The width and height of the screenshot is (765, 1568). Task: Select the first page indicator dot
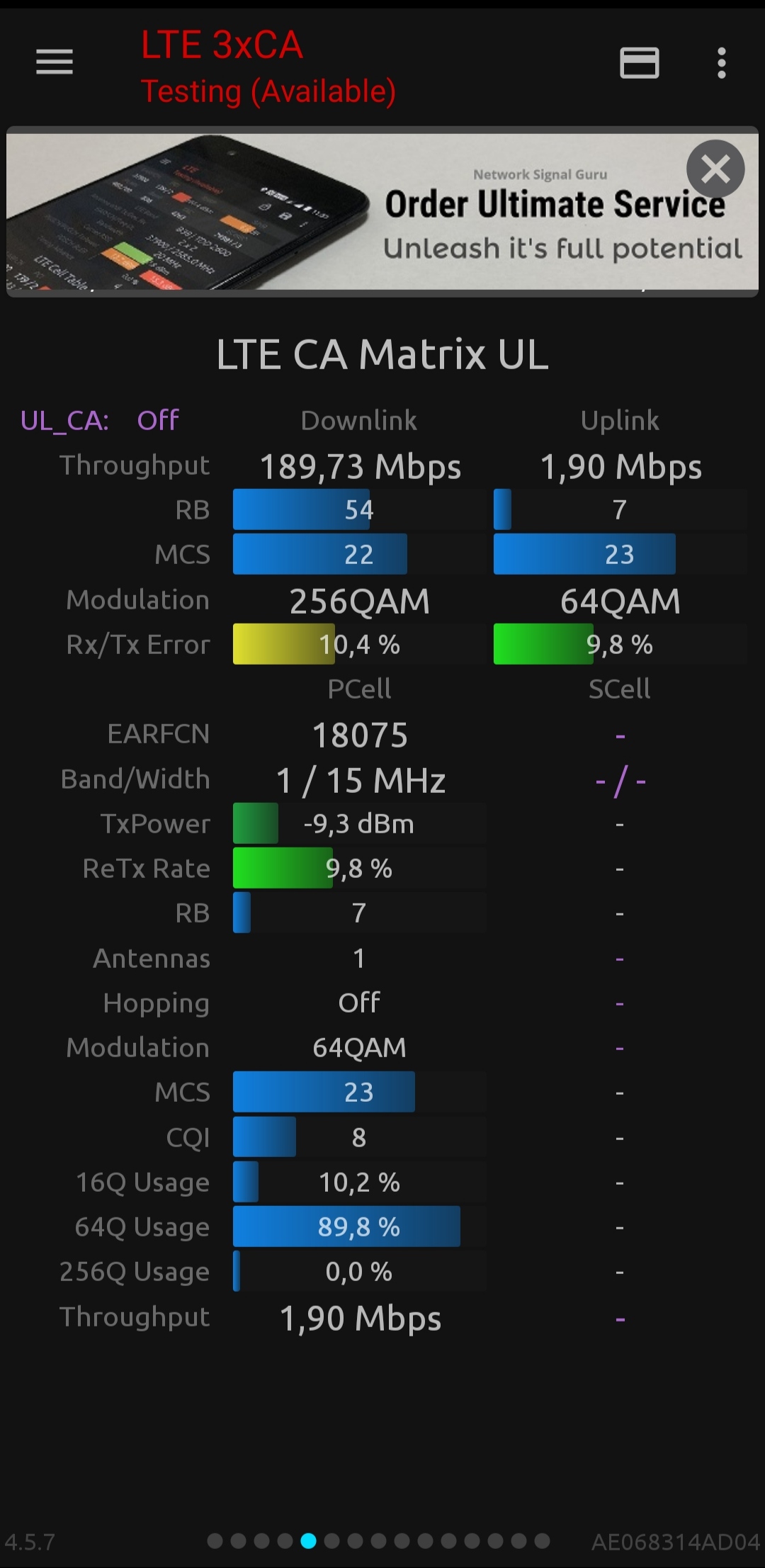pyautogui.click(x=215, y=1541)
